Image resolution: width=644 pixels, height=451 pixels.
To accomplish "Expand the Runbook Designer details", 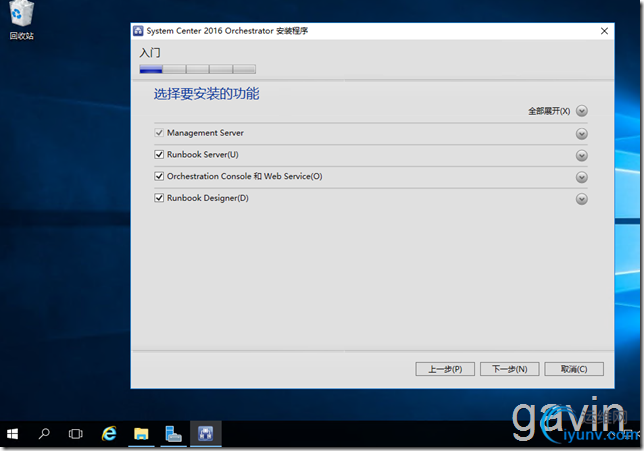I will point(582,199).
